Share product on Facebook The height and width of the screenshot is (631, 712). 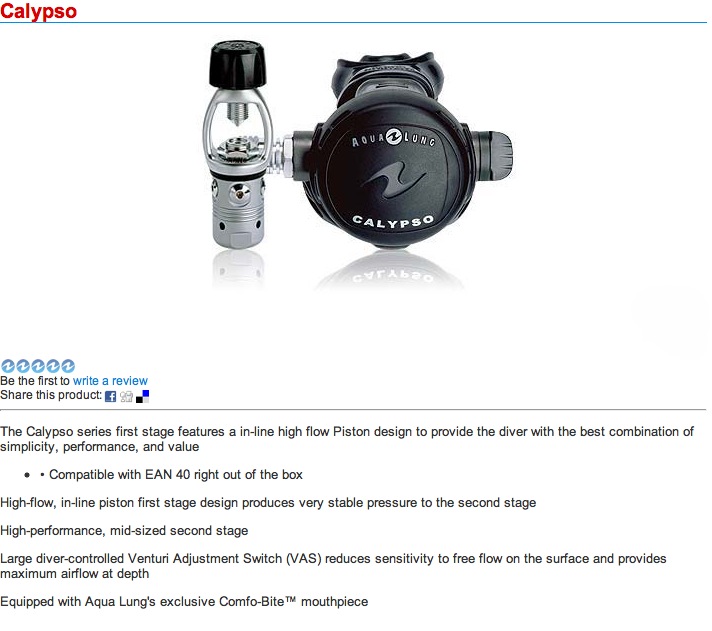(110, 396)
